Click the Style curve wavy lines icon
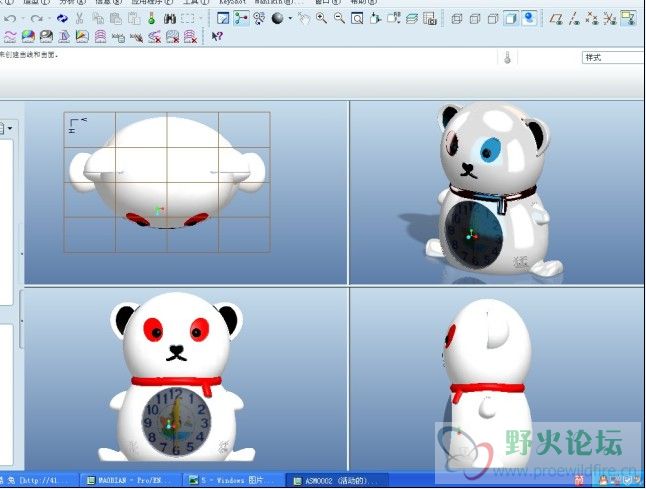The image size is (646, 489). [x=10, y=37]
